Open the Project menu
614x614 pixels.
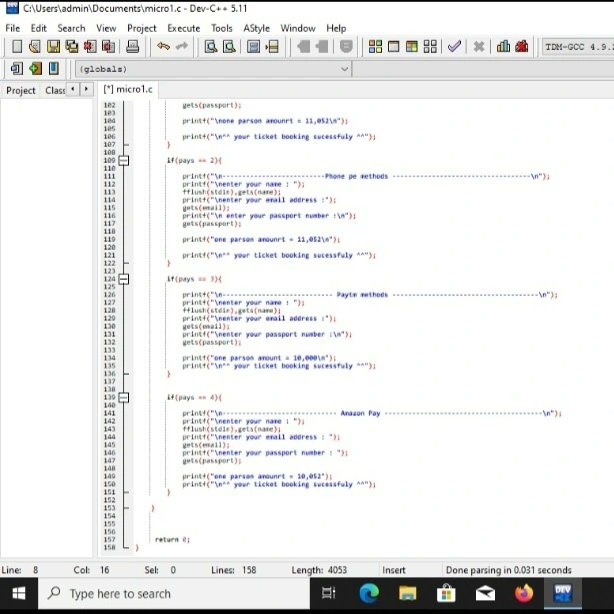click(x=142, y=28)
